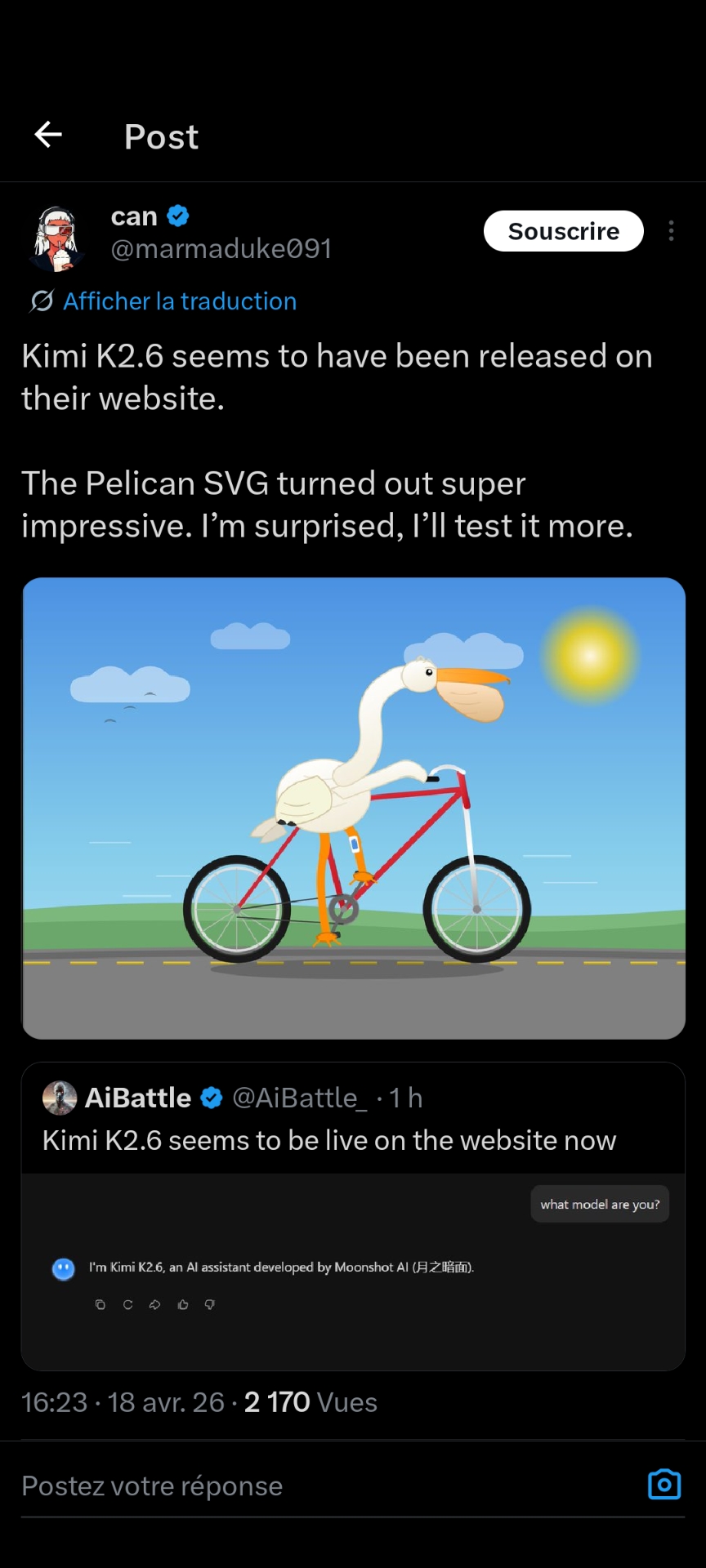Click the Souscrire button
The width and height of the screenshot is (706, 1568).
tap(564, 231)
